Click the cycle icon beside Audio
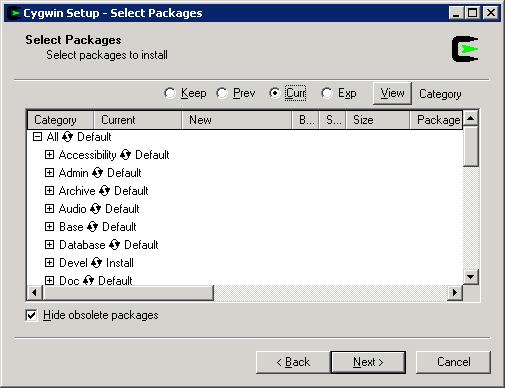Image resolution: width=505 pixels, height=388 pixels. point(95,209)
